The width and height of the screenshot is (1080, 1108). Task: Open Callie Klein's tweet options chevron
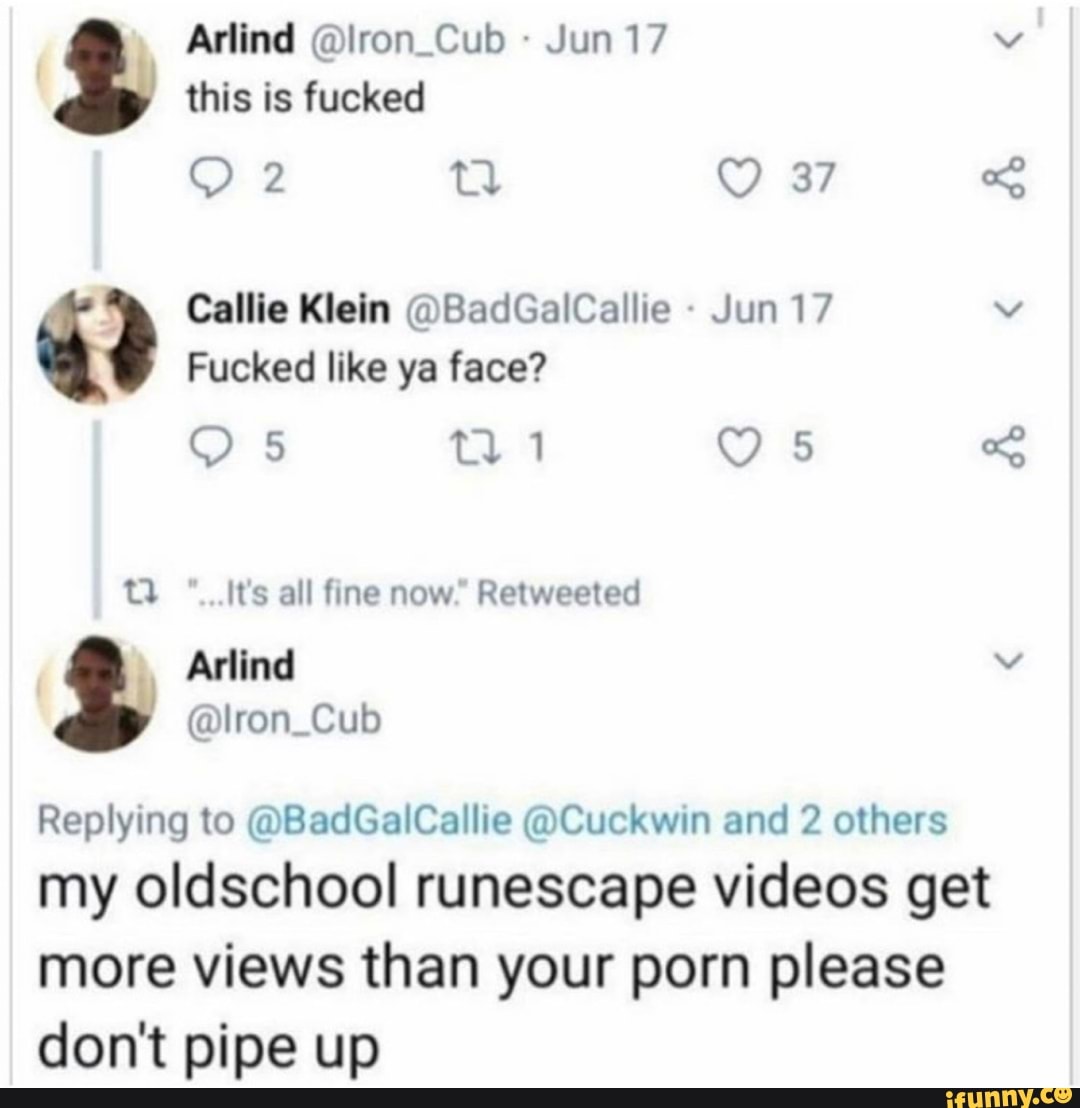pyautogui.click(x=1010, y=308)
